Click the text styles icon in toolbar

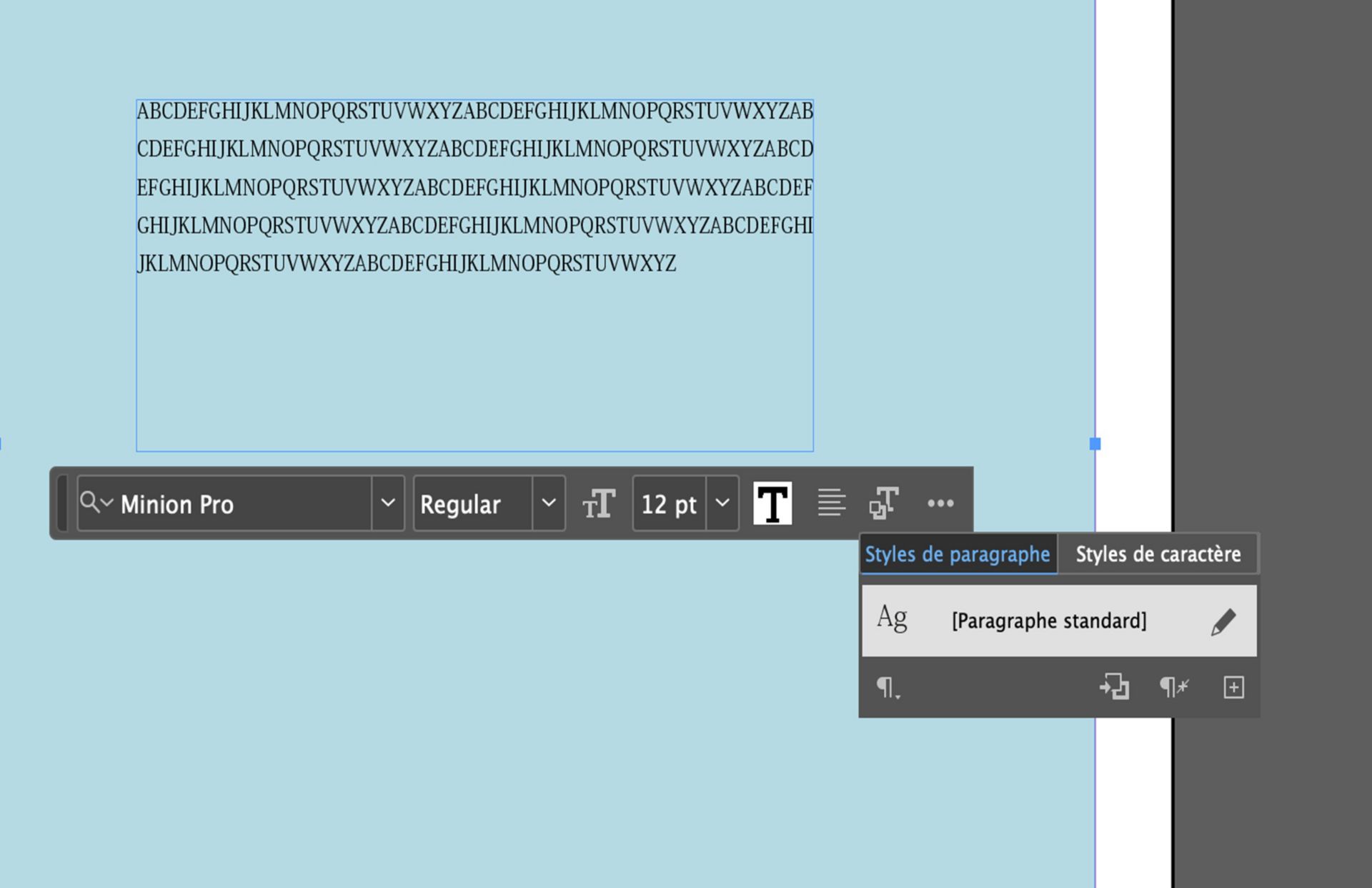884,503
